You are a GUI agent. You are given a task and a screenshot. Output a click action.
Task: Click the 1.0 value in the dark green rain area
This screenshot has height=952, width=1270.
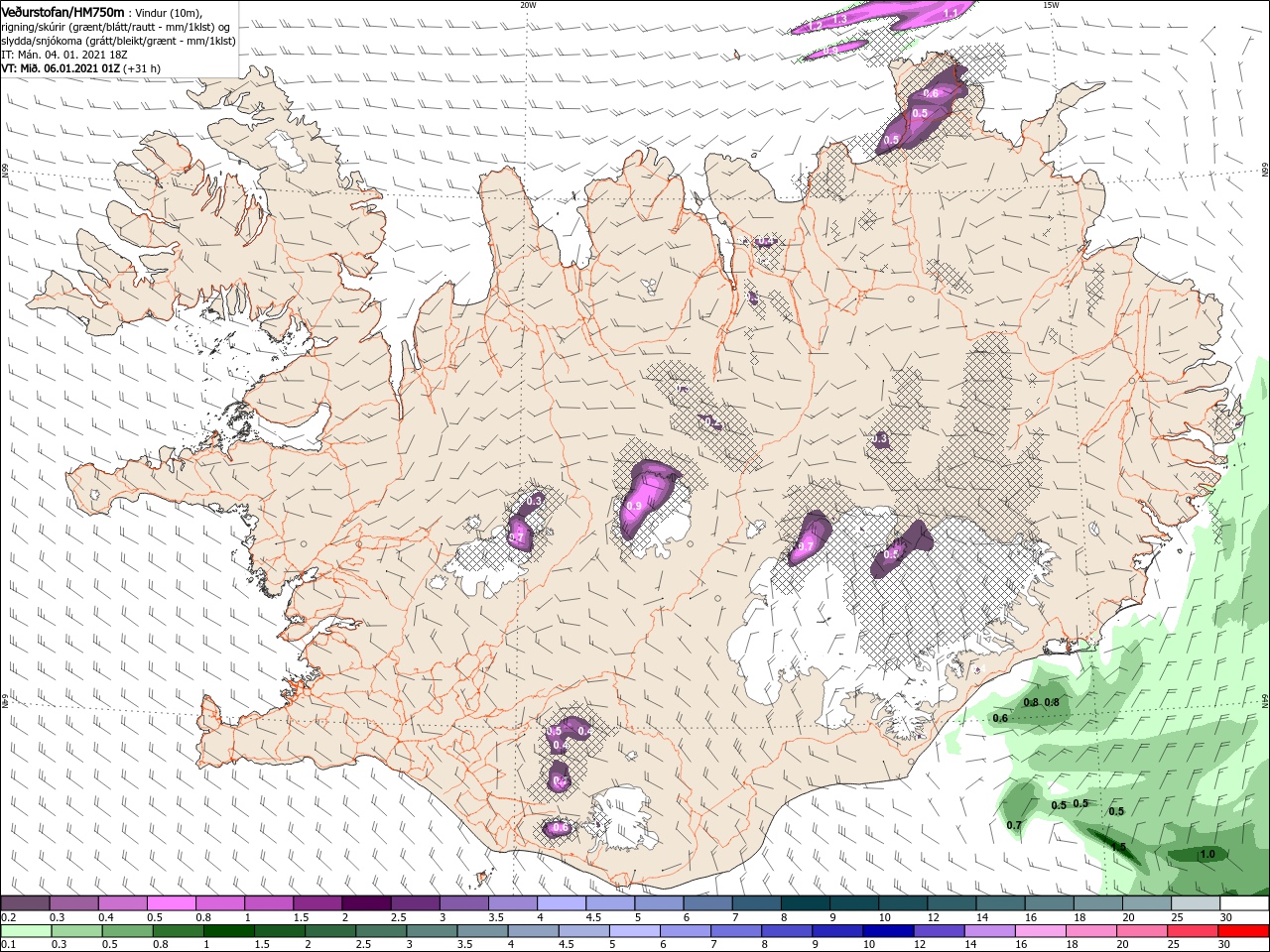pyautogui.click(x=1207, y=854)
